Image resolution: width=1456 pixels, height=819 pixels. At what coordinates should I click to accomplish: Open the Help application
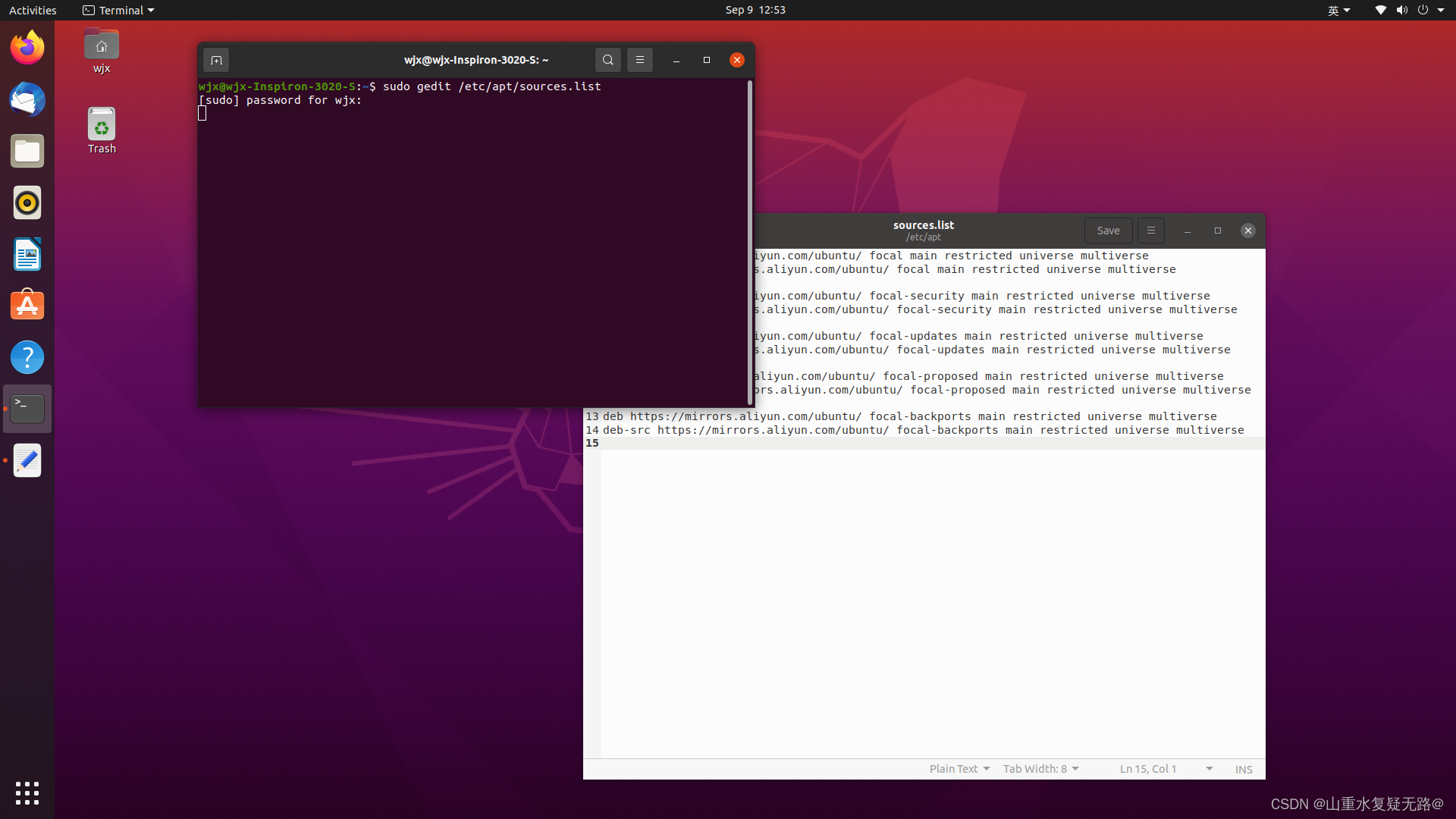[27, 357]
